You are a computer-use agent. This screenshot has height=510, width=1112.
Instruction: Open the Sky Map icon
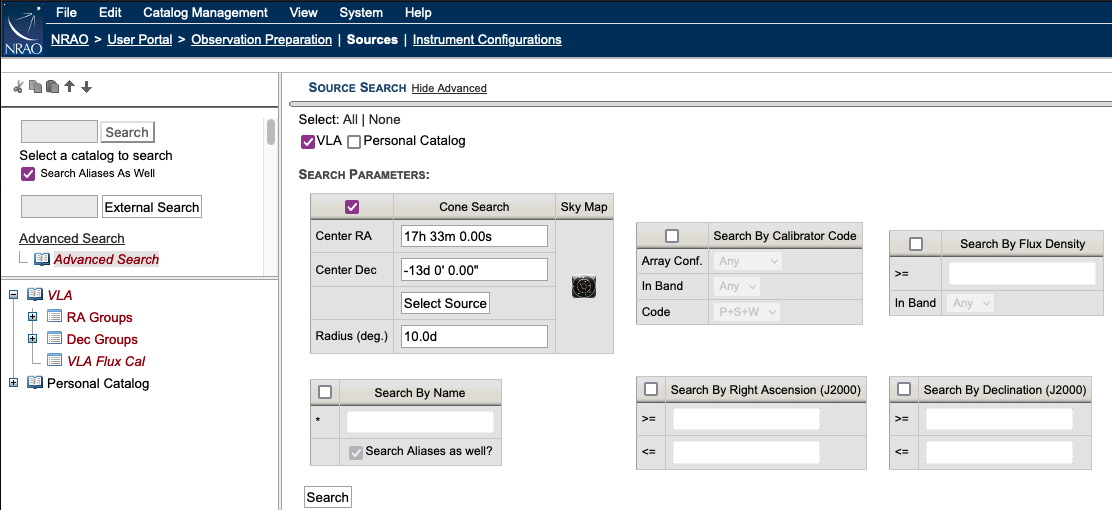[x=584, y=287]
